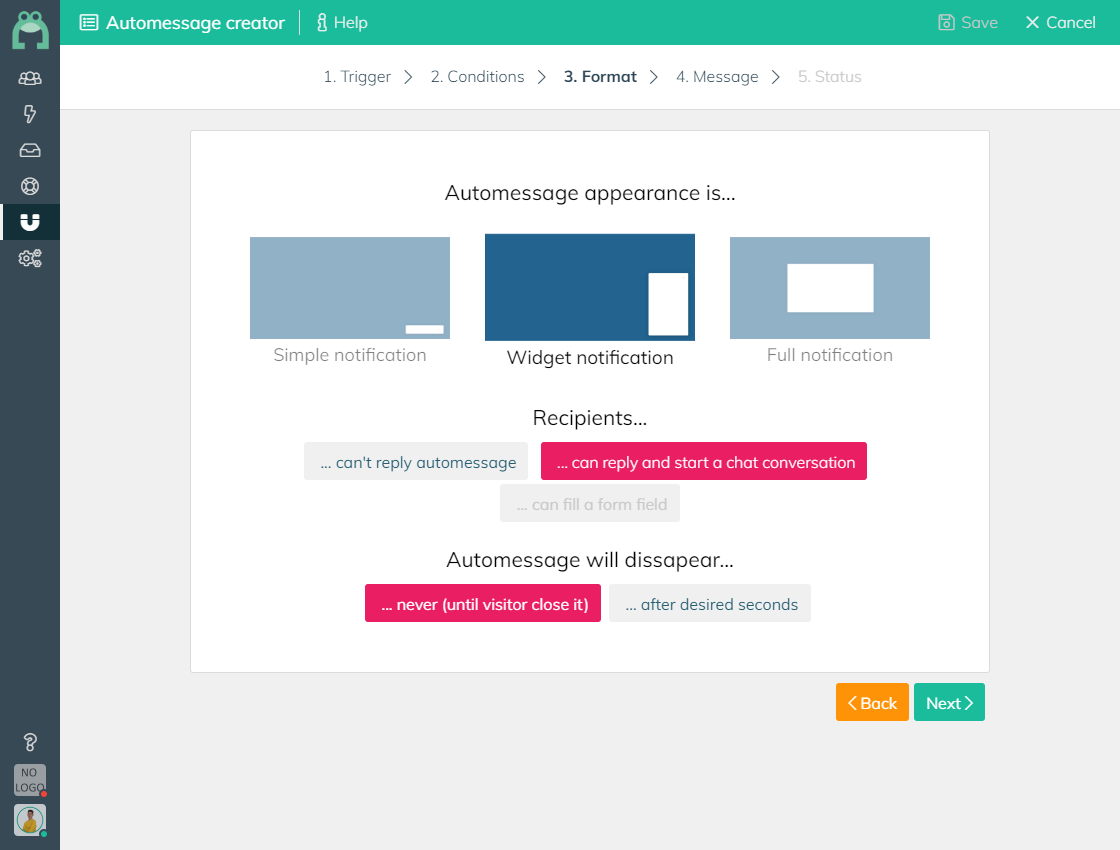This screenshot has width=1120, height=850.
Task: Go to step 4. Message
Action: 717,77
